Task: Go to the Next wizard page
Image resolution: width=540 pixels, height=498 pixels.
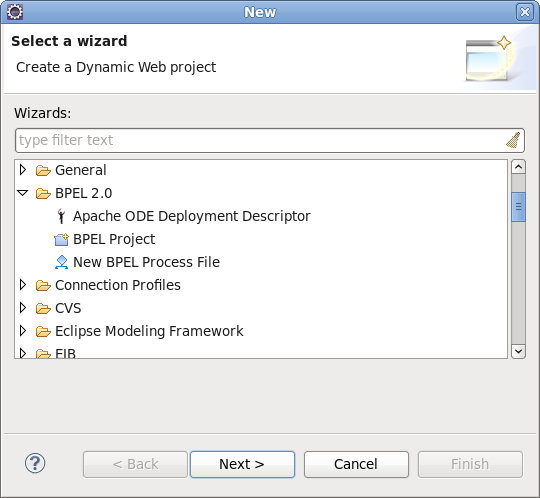Action: pos(242,464)
